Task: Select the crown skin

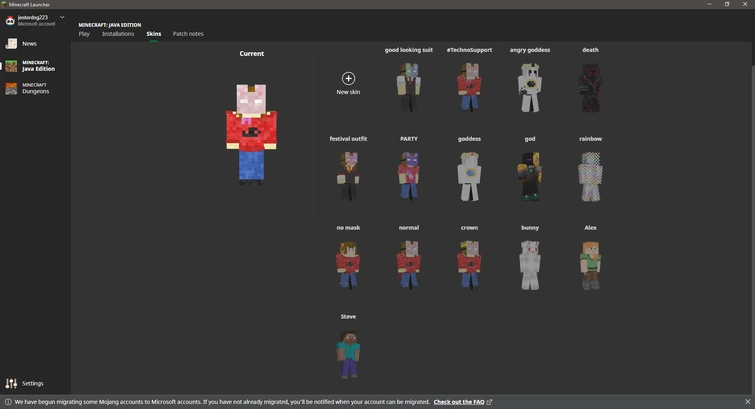Action: (469, 265)
